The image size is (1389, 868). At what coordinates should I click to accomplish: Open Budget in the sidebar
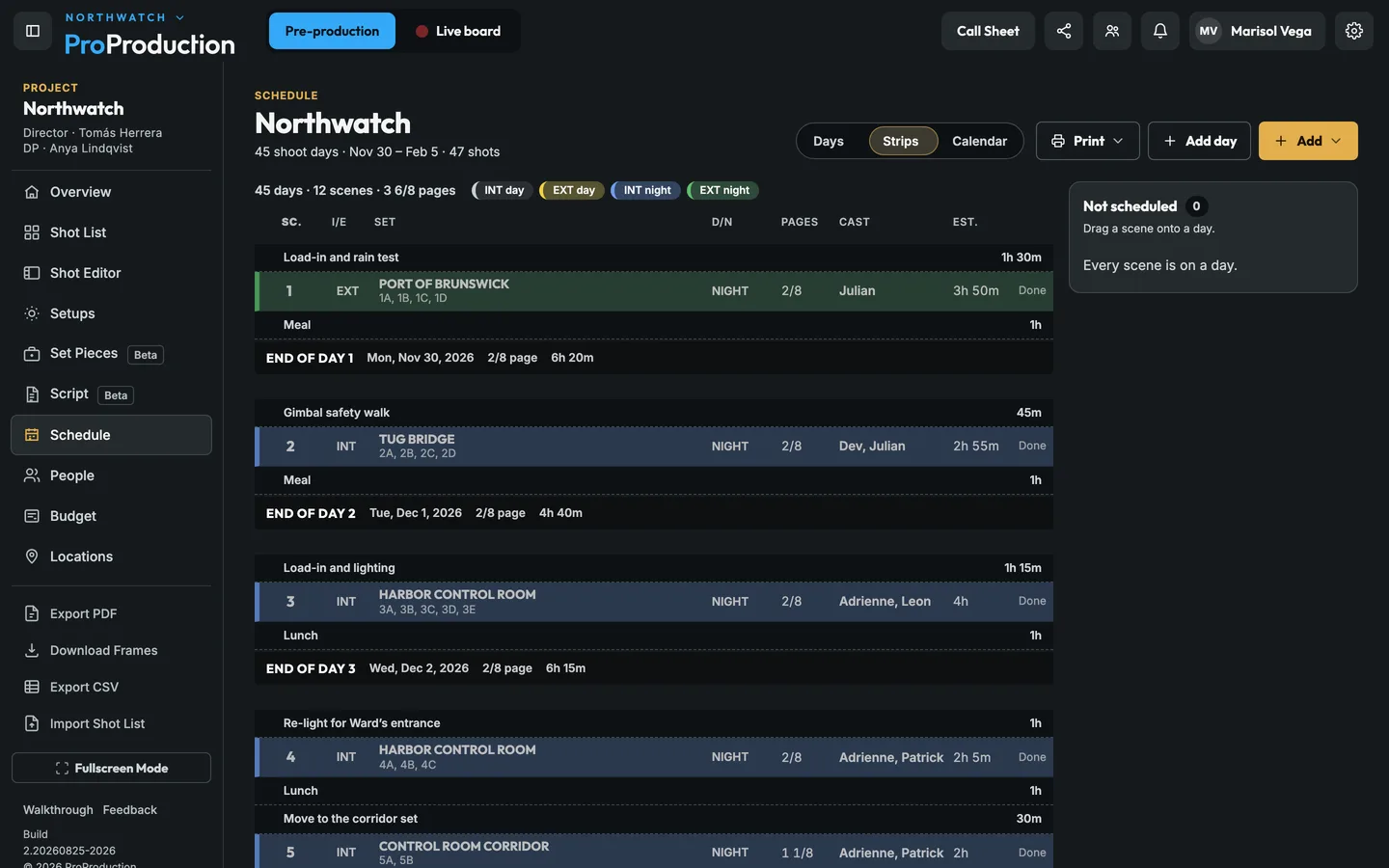click(x=111, y=516)
